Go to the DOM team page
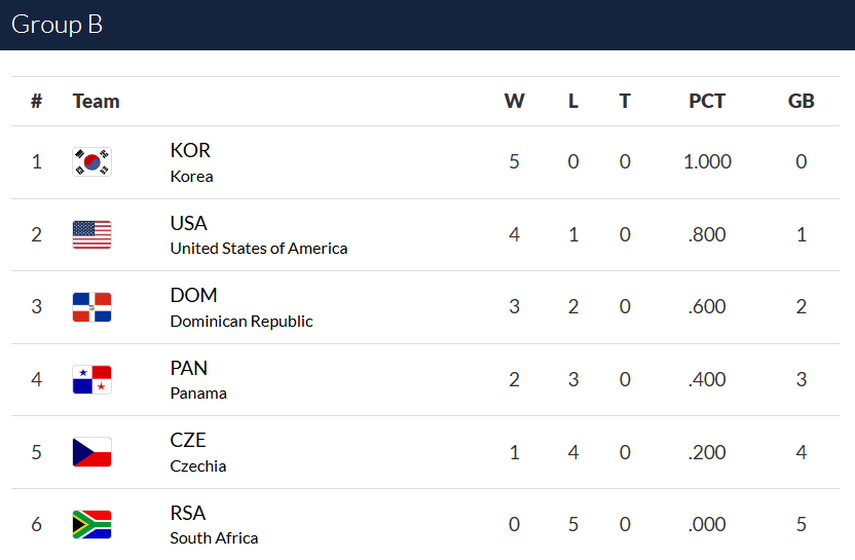Image resolution: width=855 pixels, height=560 pixels. [x=194, y=295]
